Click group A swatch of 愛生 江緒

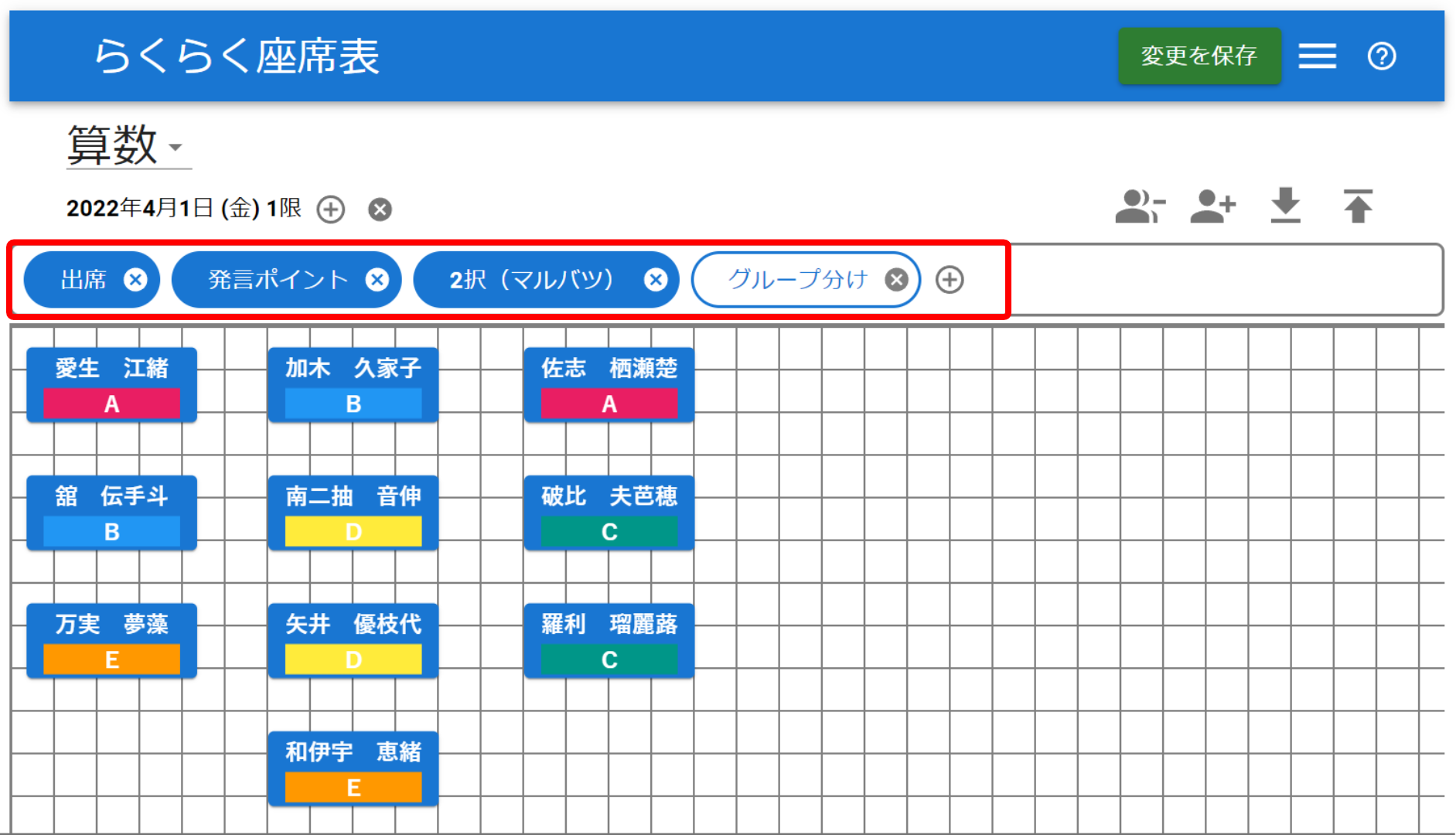(x=111, y=404)
